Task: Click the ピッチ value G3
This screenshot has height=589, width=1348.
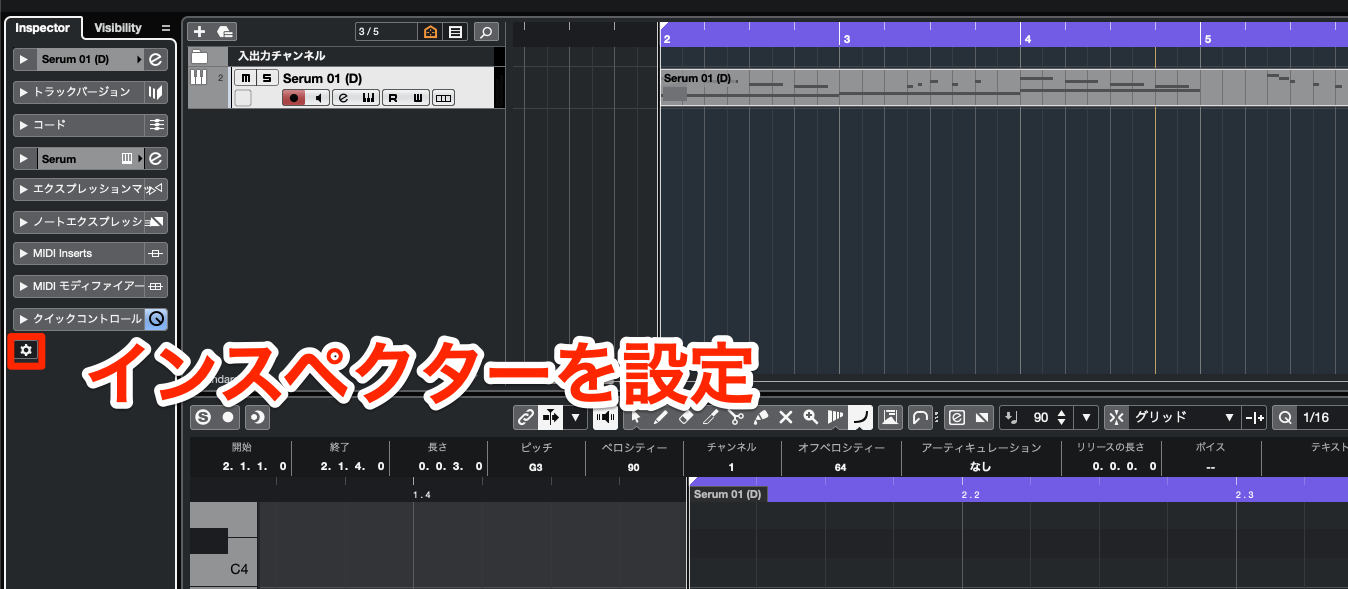Action: coord(536,467)
